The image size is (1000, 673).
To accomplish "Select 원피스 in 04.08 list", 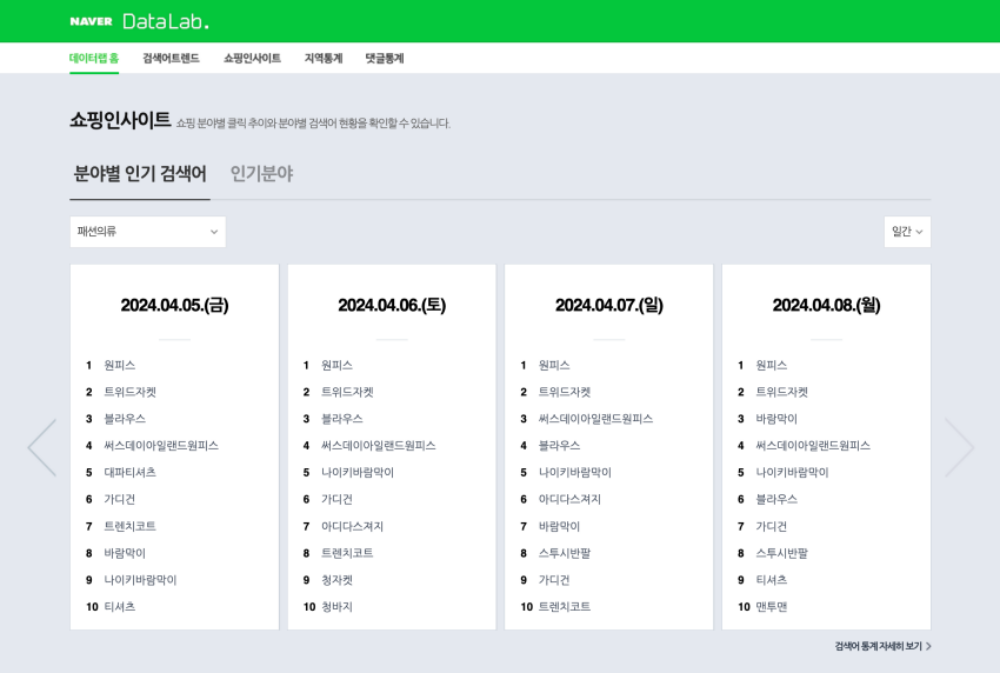I will coord(772,365).
